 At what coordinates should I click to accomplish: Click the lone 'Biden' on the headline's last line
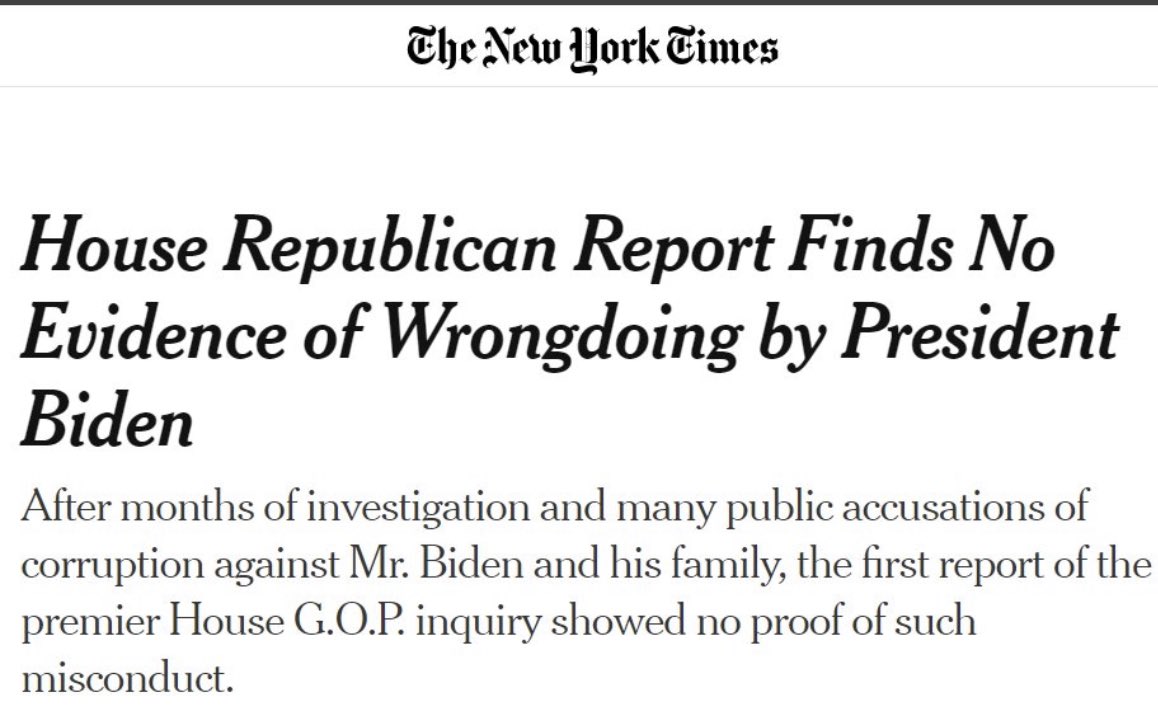[x=107, y=420]
